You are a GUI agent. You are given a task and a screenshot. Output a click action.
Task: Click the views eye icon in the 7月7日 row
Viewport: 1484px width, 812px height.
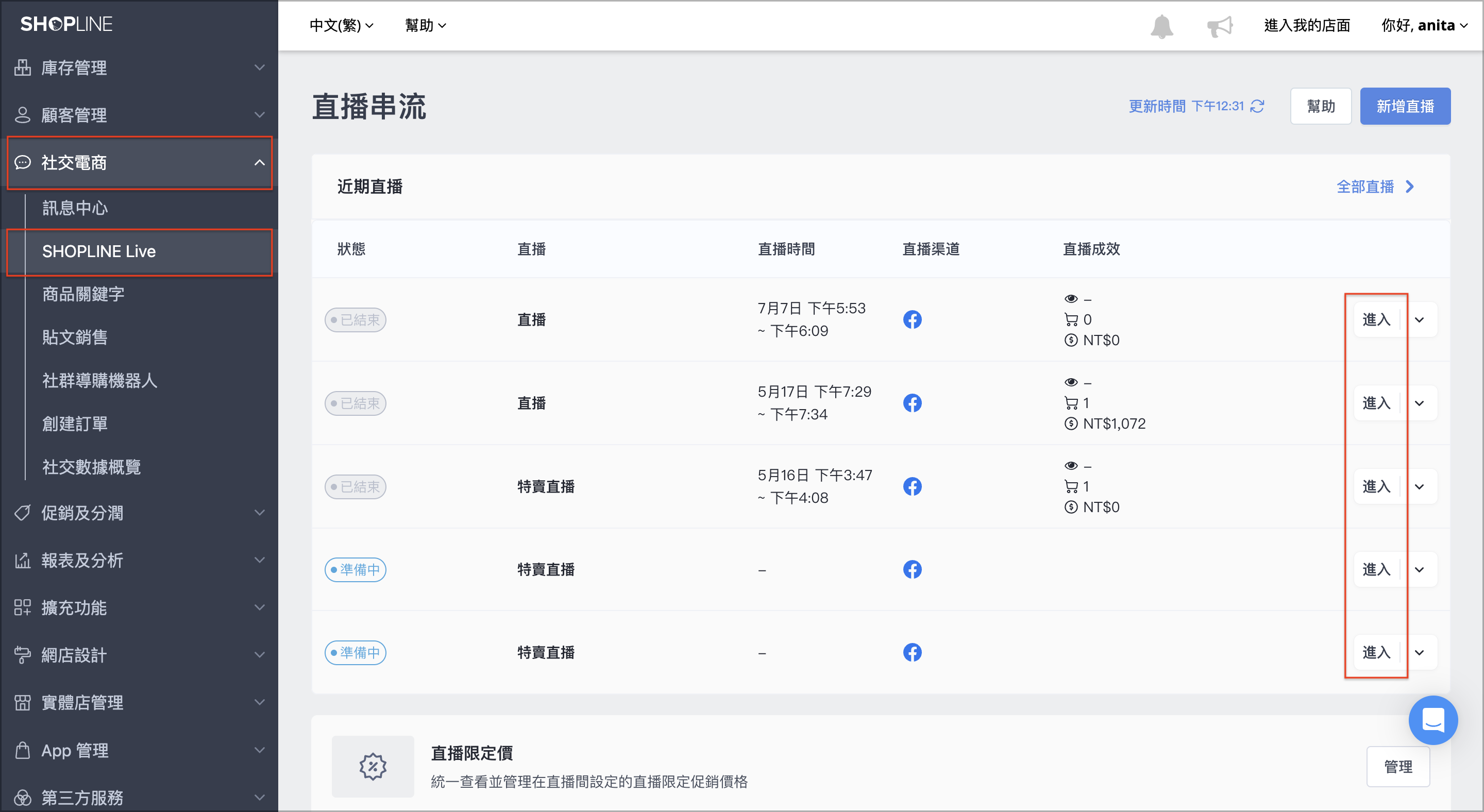tap(1071, 298)
